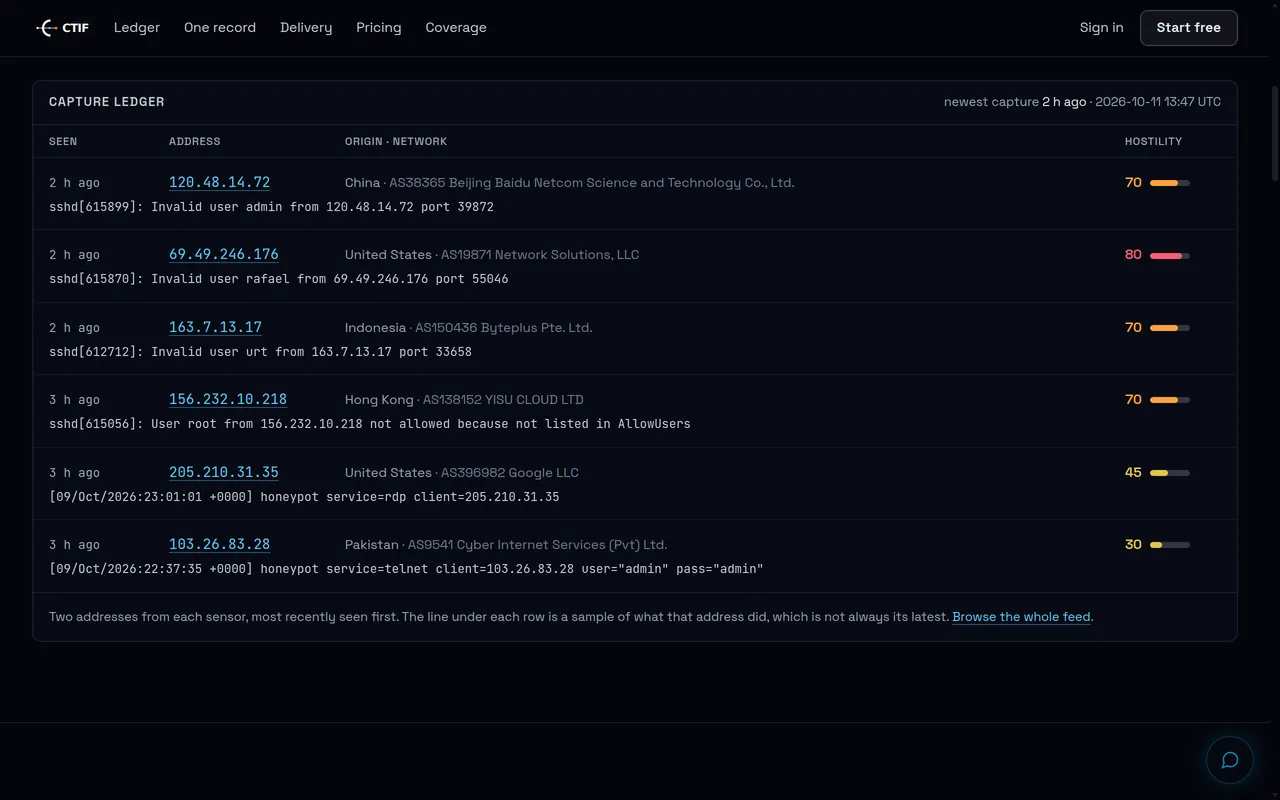1280x800 pixels.
Task: Click the Beijing Baidu Netcom origin text
Action: click(x=570, y=183)
